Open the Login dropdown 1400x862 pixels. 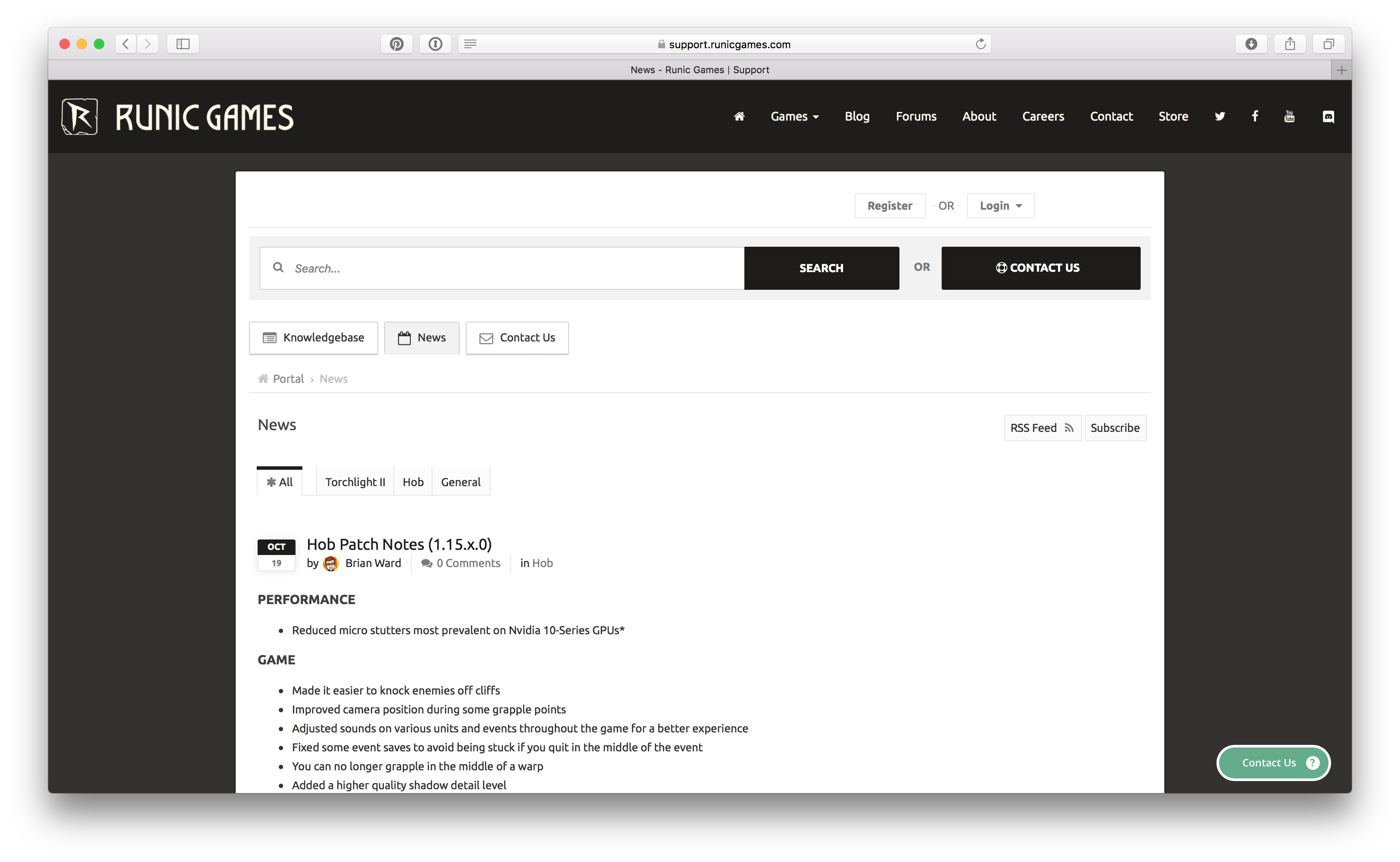[1000, 206]
